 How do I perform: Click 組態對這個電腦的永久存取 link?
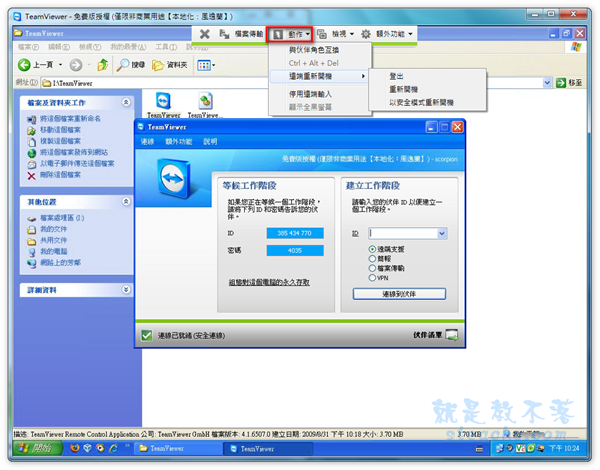269,282
